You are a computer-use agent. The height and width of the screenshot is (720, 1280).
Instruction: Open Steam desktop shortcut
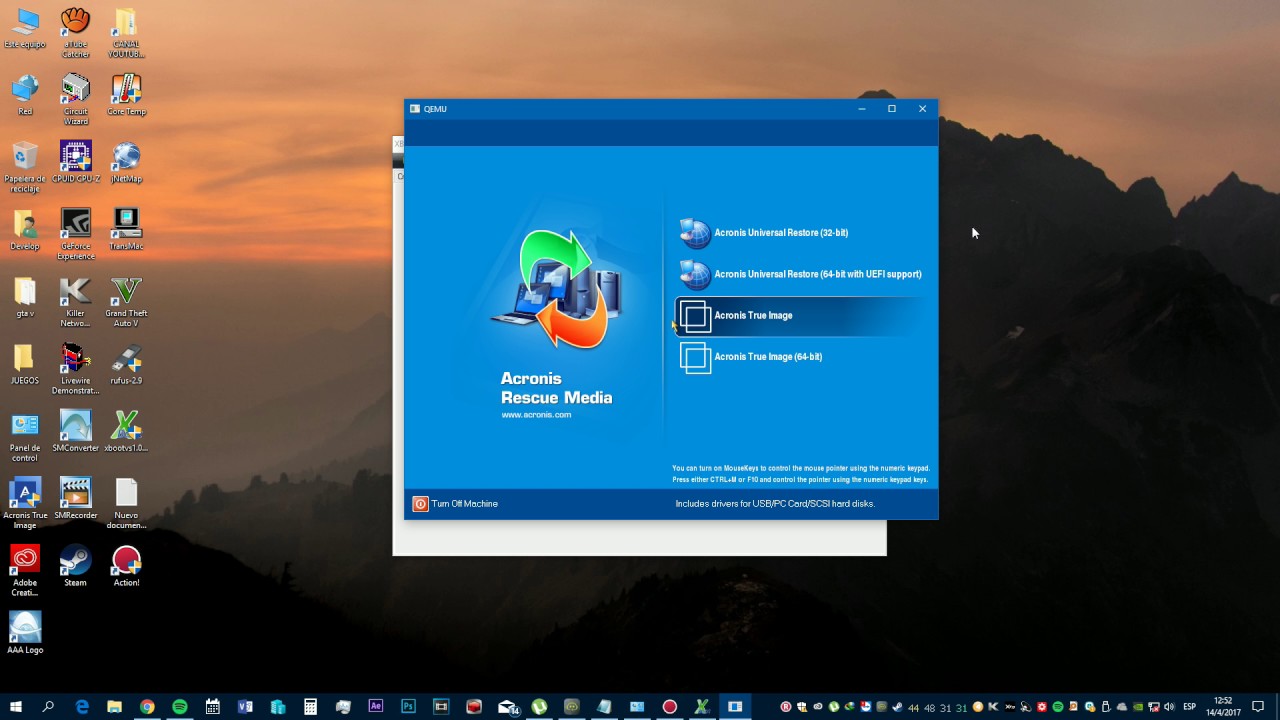[x=76, y=565]
